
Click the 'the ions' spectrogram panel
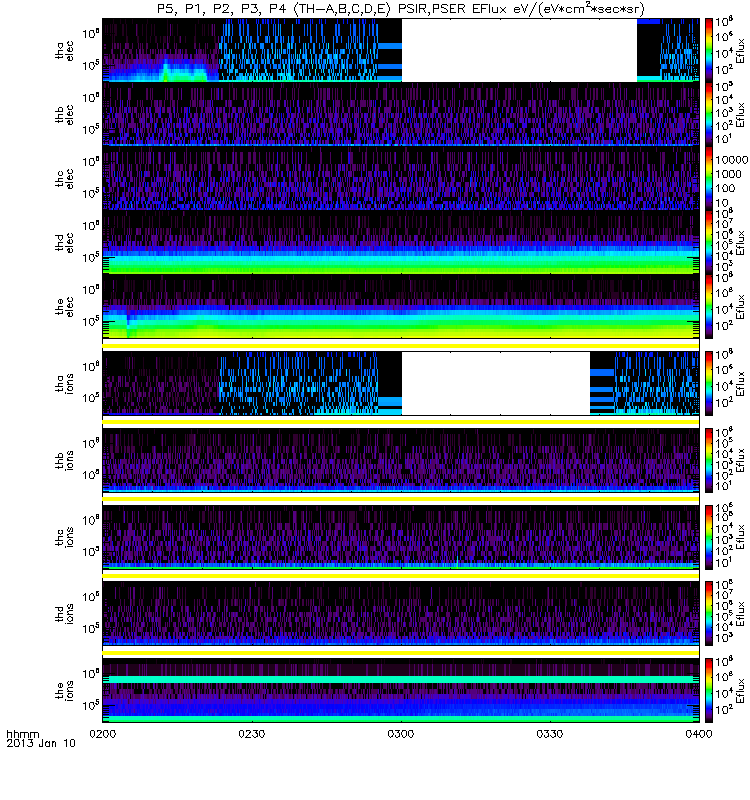click(401, 690)
